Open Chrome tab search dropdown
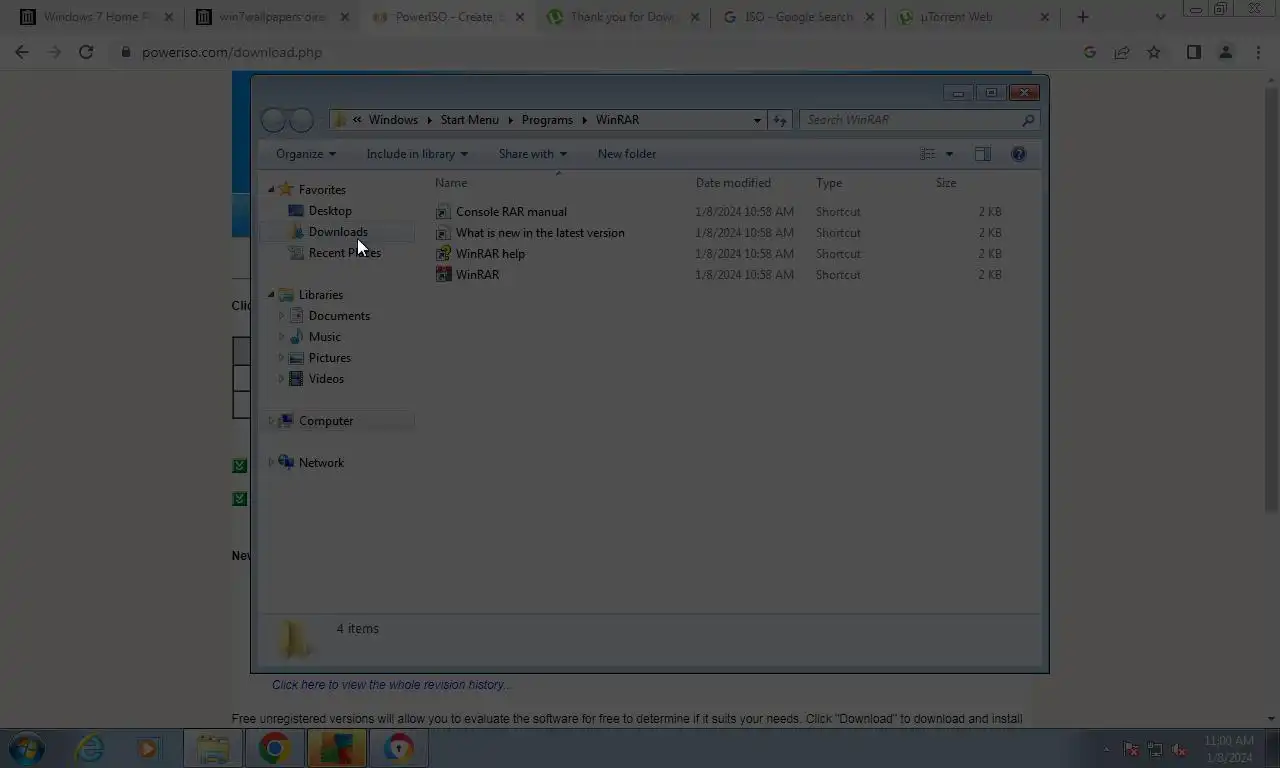 pos(1160,17)
